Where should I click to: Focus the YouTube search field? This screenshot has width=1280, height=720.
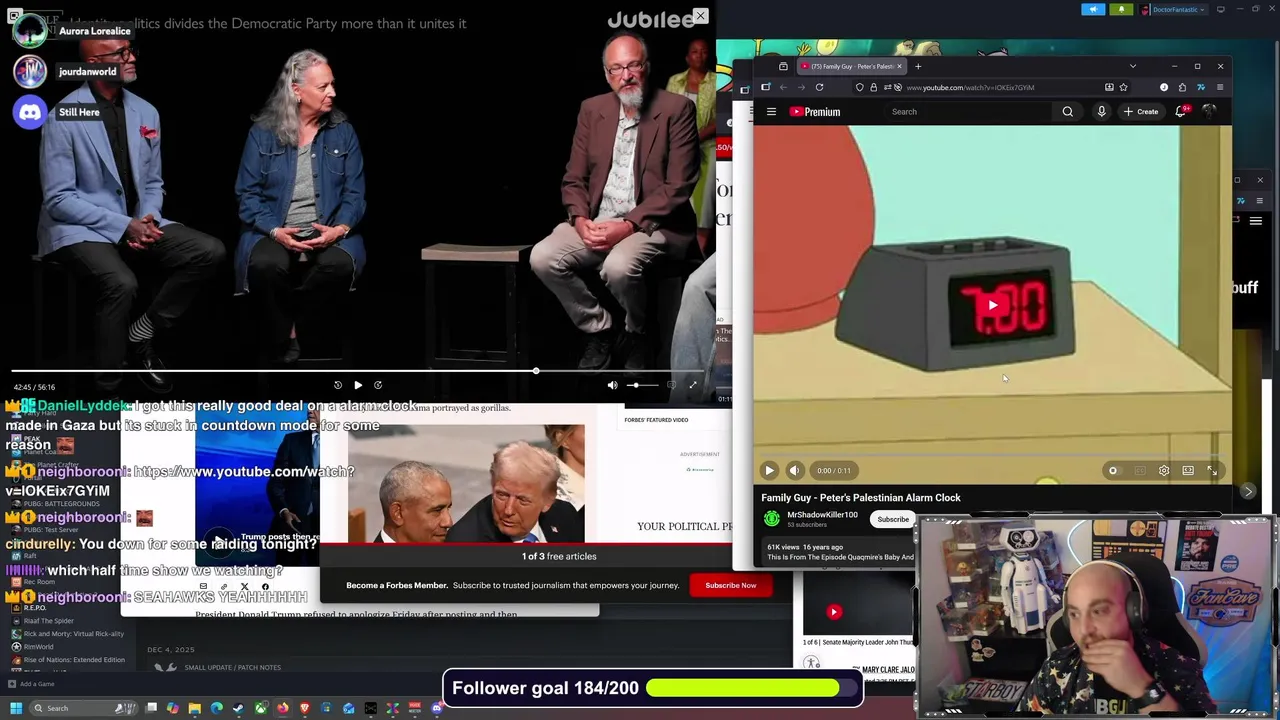coord(968,112)
